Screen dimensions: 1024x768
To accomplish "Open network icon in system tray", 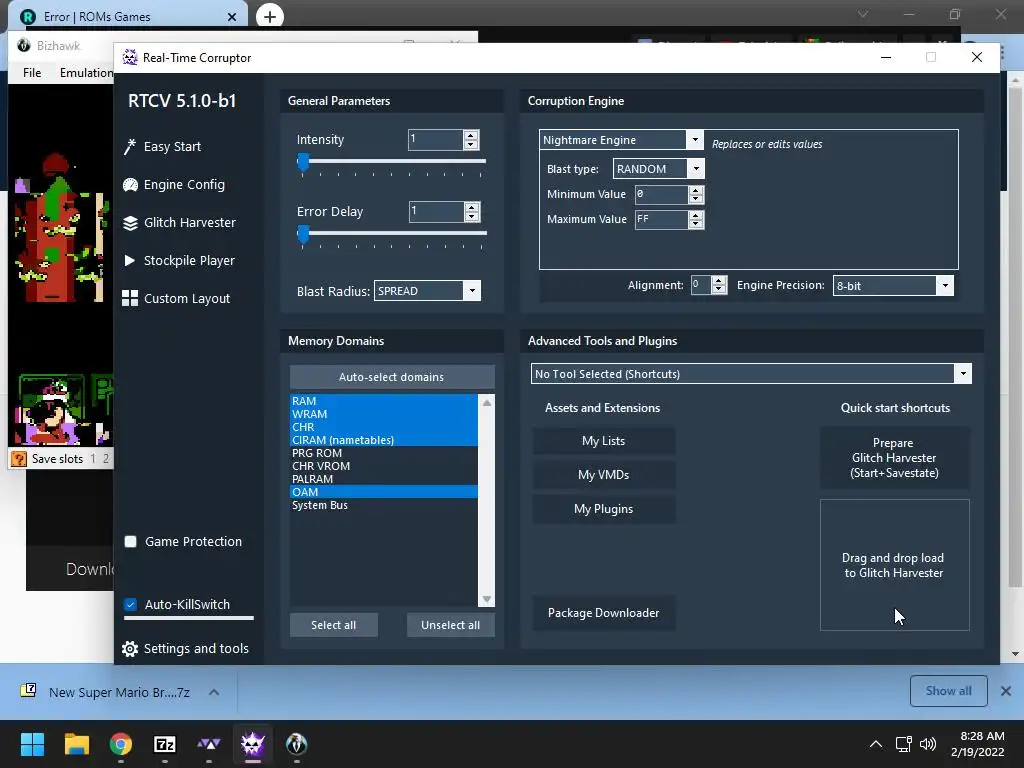I will pos(903,744).
